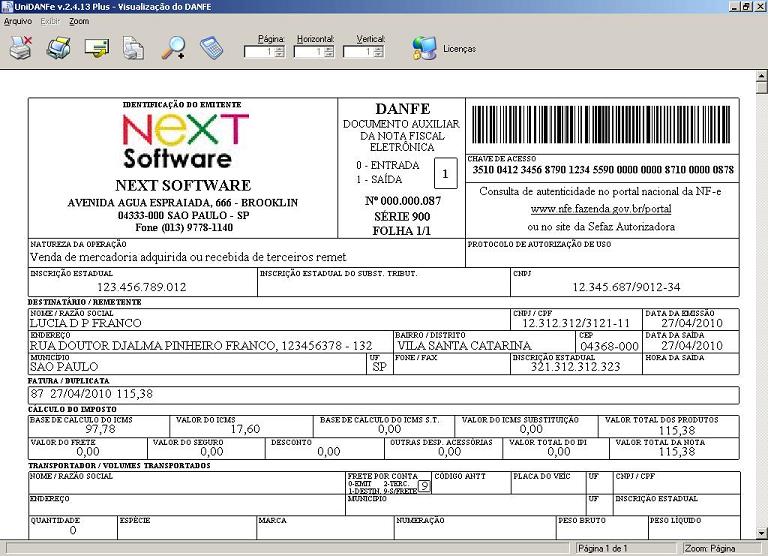Click the Licenças label button
The width and height of the screenshot is (768, 556).
click(x=459, y=48)
